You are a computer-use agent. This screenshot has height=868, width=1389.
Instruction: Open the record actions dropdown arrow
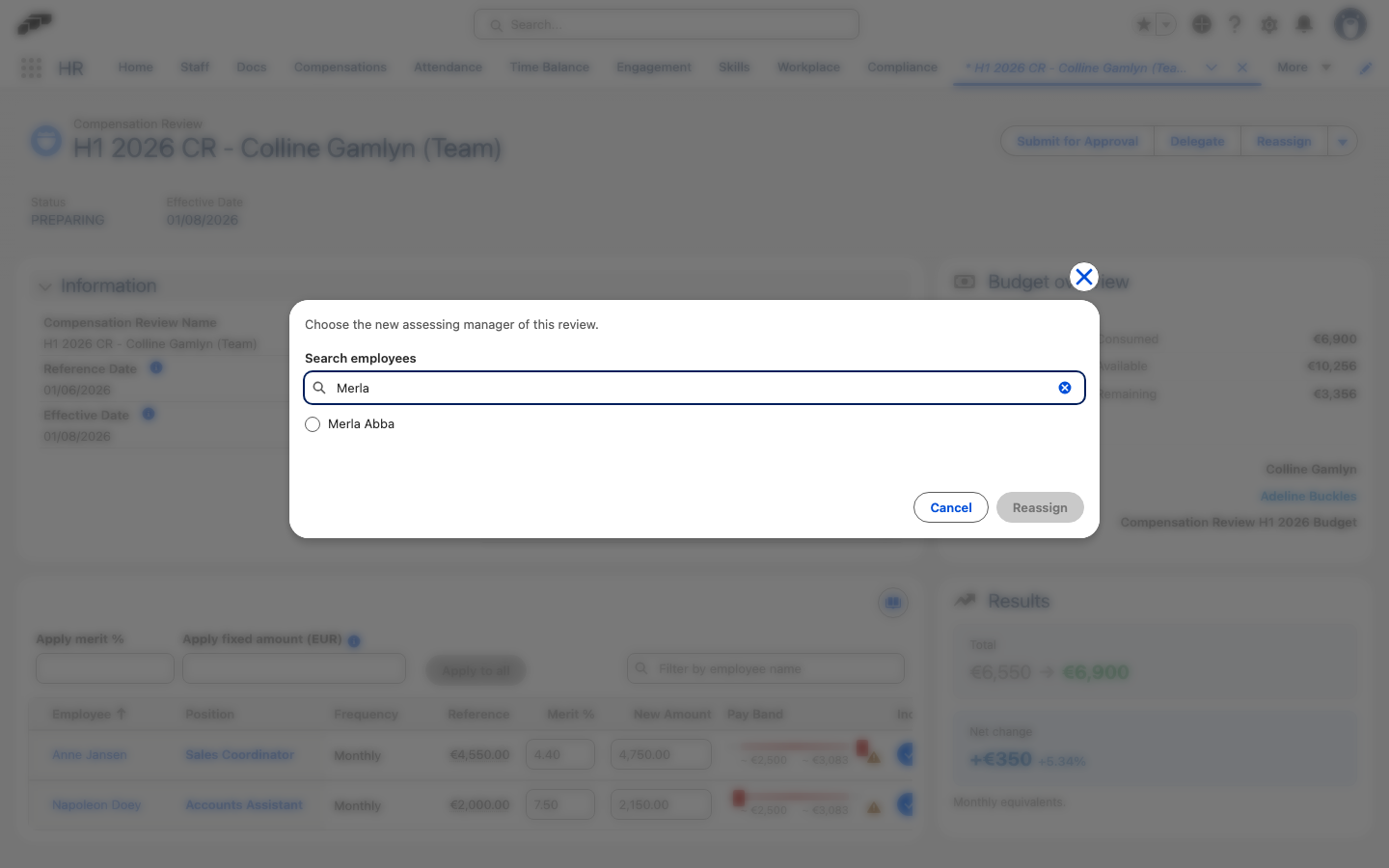(x=1343, y=142)
